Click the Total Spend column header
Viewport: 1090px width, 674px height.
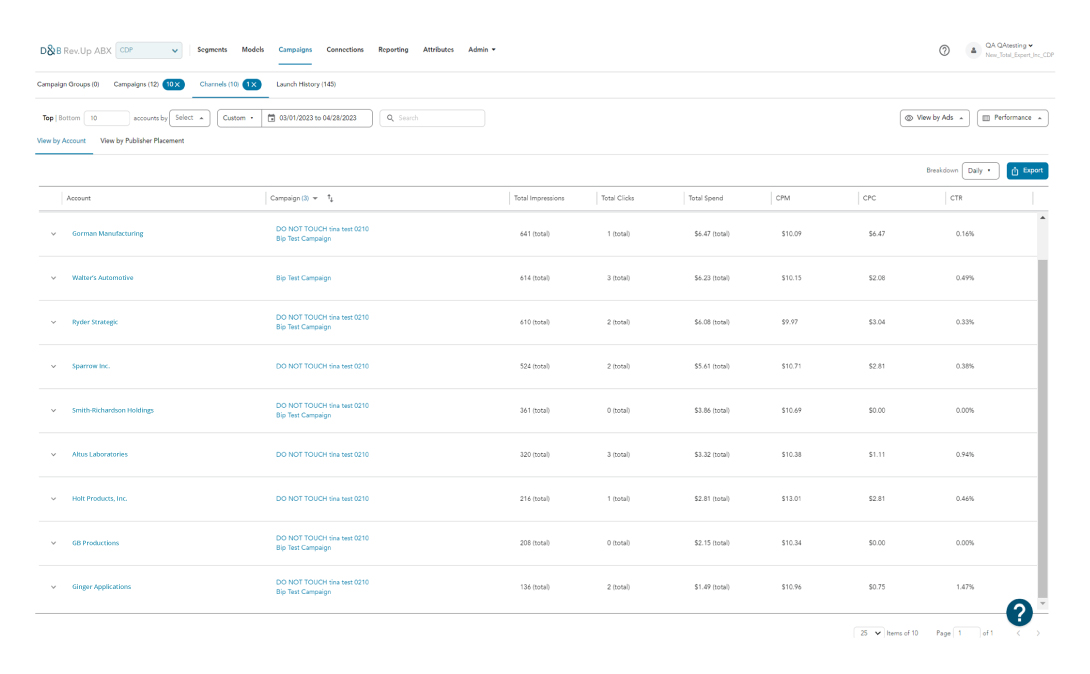[x=706, y=199]
